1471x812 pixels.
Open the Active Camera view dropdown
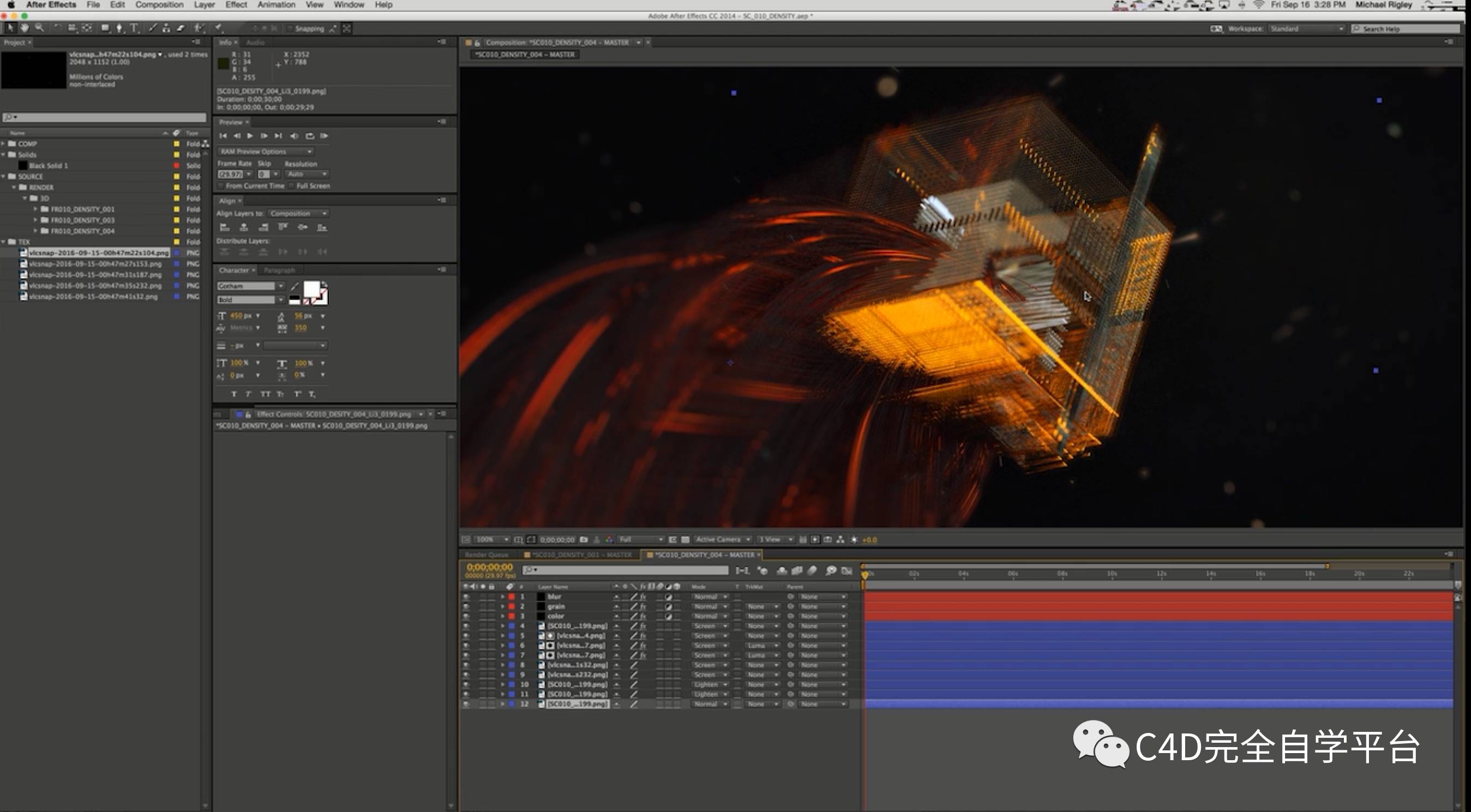[x=722, y=540]
